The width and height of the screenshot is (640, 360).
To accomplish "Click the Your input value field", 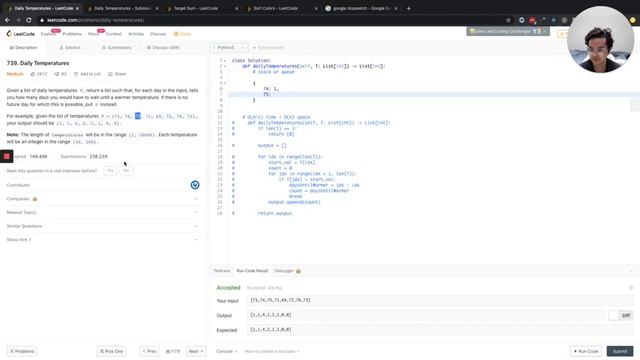I will [x=440, y=300].
